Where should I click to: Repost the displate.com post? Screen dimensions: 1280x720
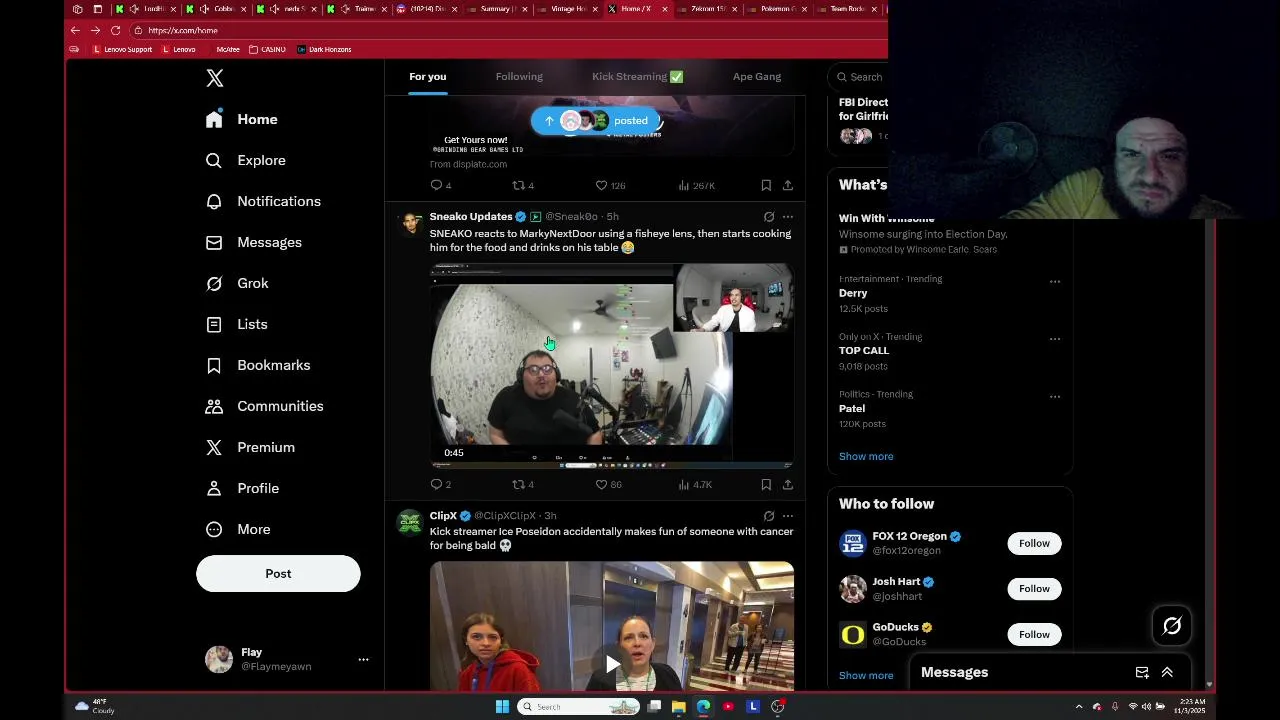523,185
